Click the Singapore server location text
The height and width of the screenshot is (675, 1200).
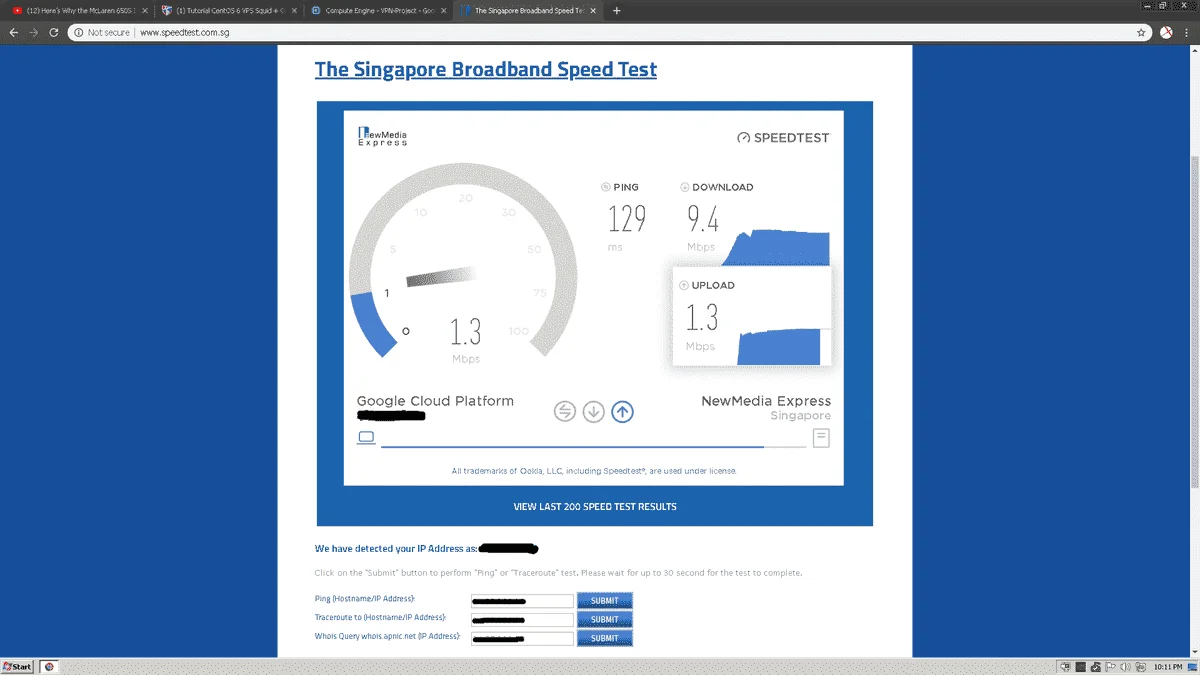click(800, 416)
